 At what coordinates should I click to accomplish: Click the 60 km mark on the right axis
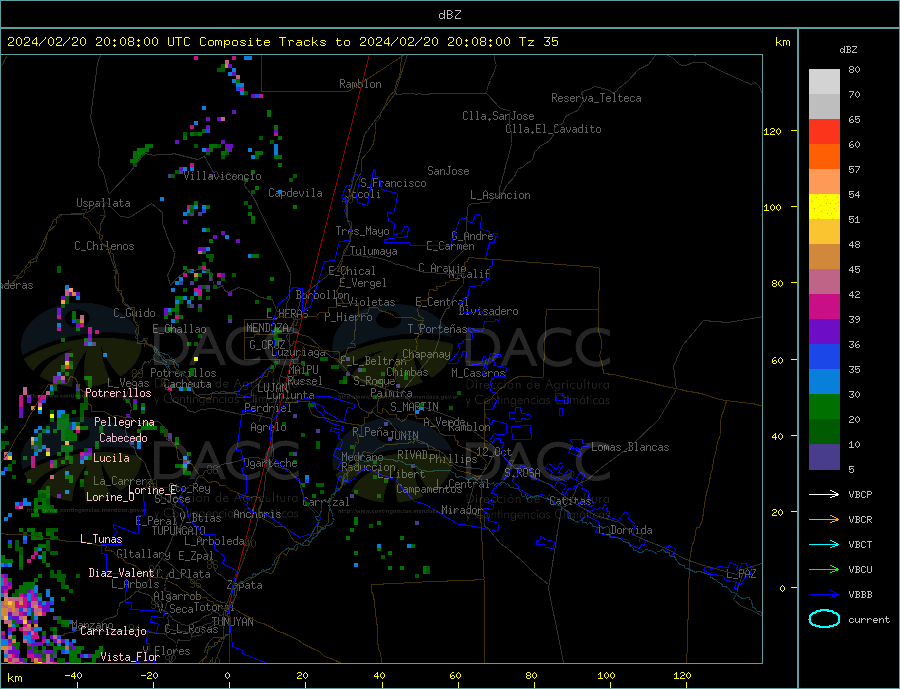777,361
